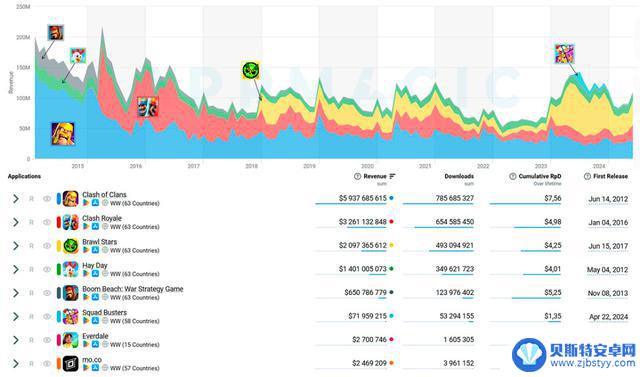
Task: Sort by First Release column header
Action: [x=610, y=176]
